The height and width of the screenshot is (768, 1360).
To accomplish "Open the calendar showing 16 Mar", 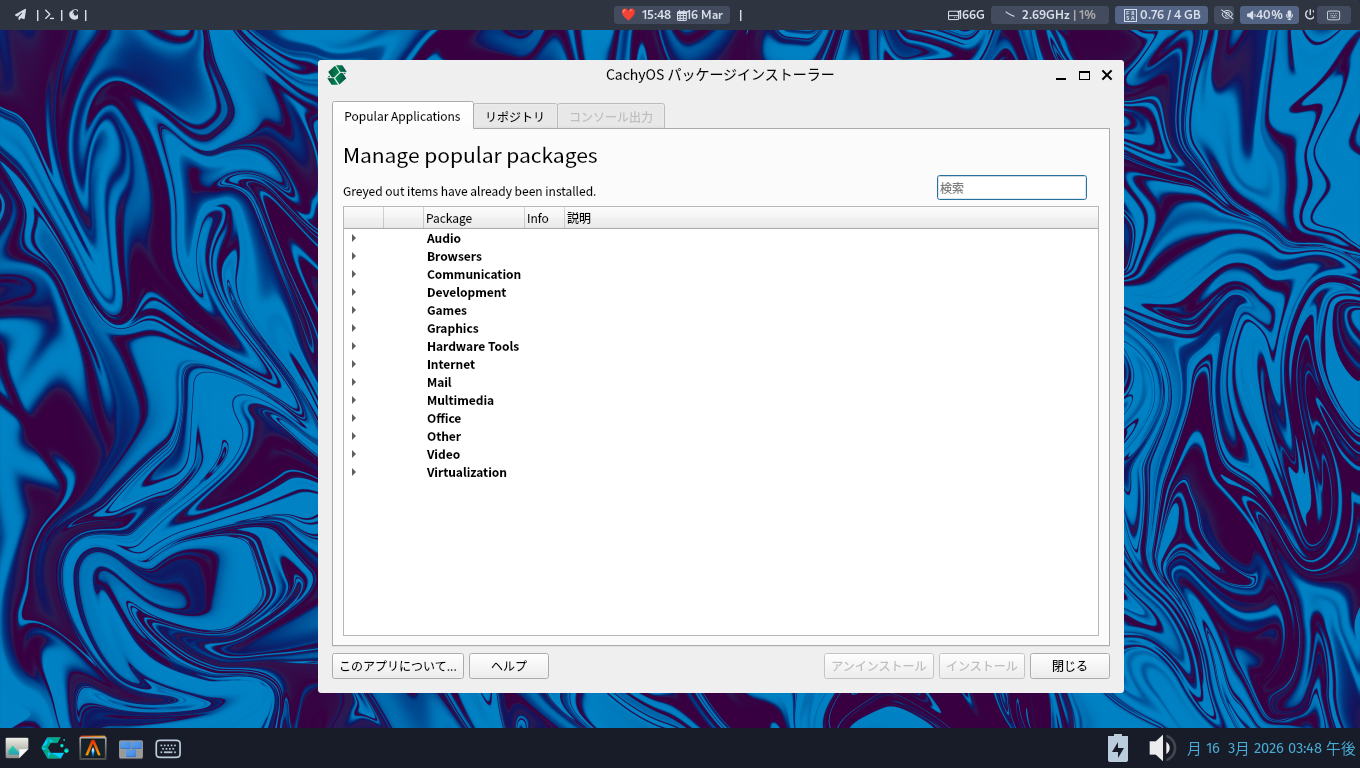I will (700, 15).
